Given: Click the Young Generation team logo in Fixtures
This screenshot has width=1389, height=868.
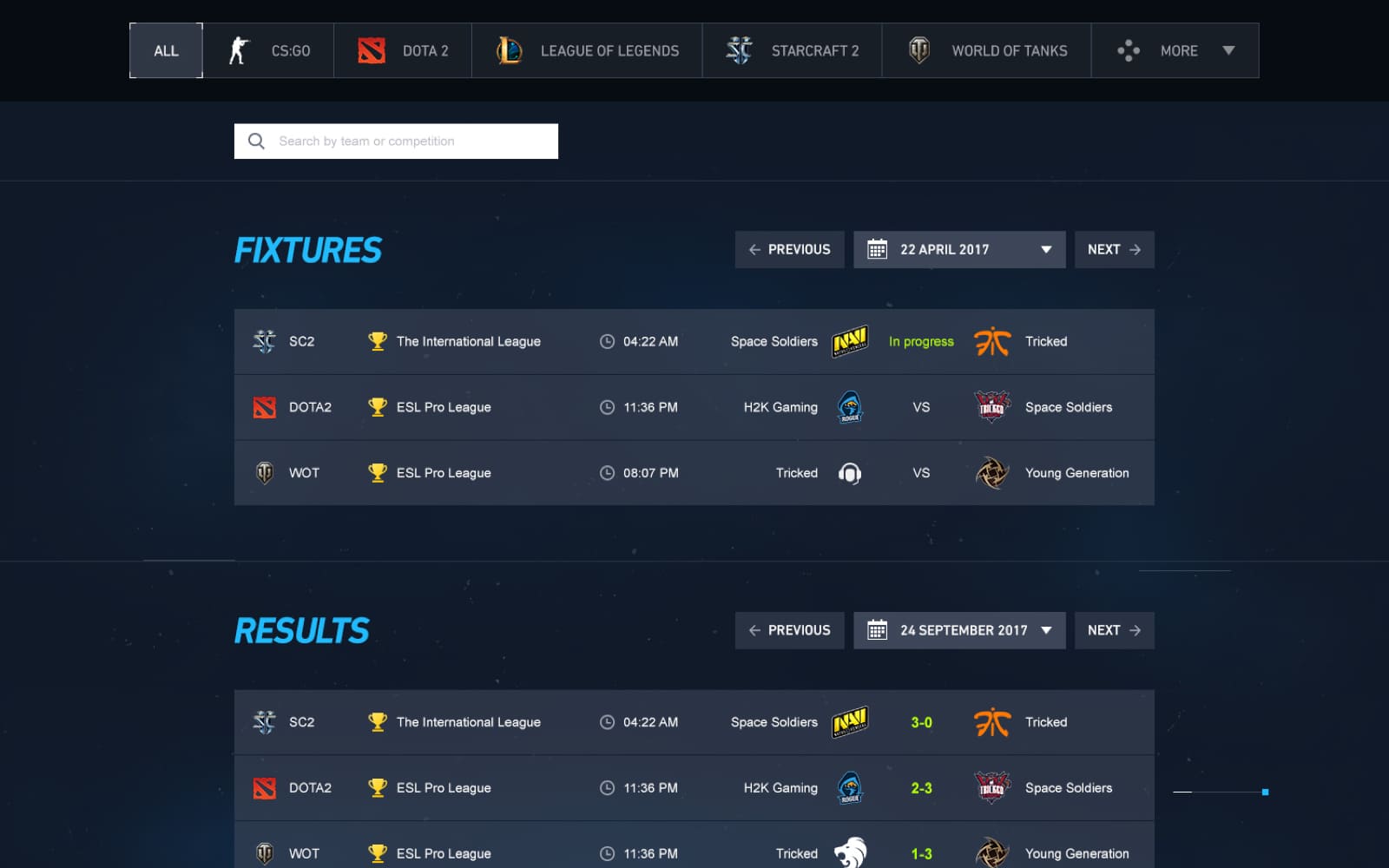Looking at the screenshot, I should pyautogui.click(x=991, y=473).
